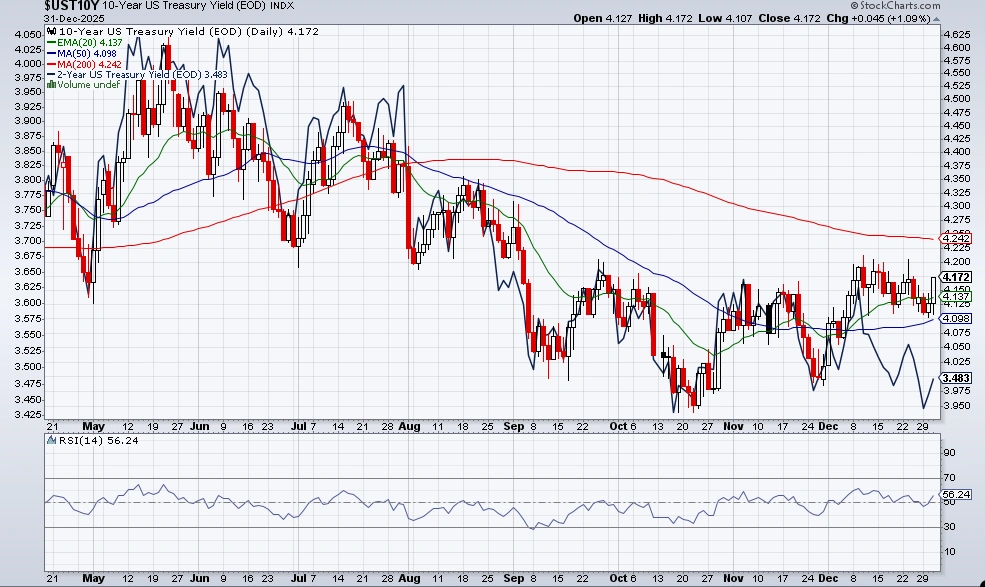This screenshot has width=985, height=587.
Task: Click the Aug month marker on main chart axis
Action: [408, 424]
